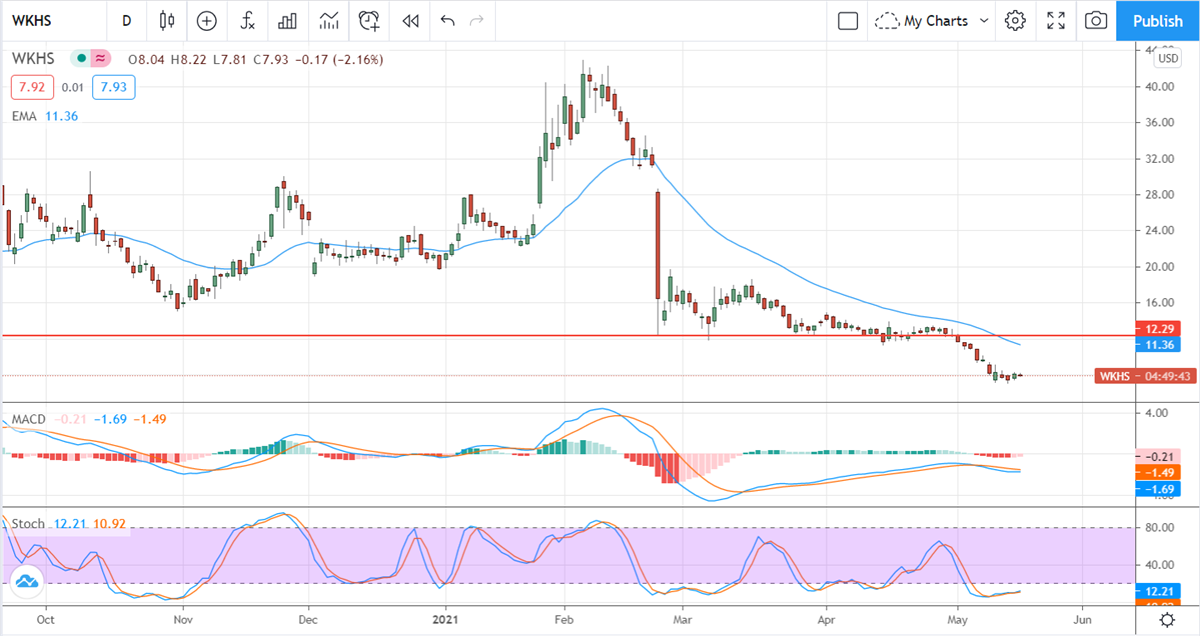Select the candlestick chart style icon
The width and height of the screenshot is (1200, 636).
(x=166, y=21)
